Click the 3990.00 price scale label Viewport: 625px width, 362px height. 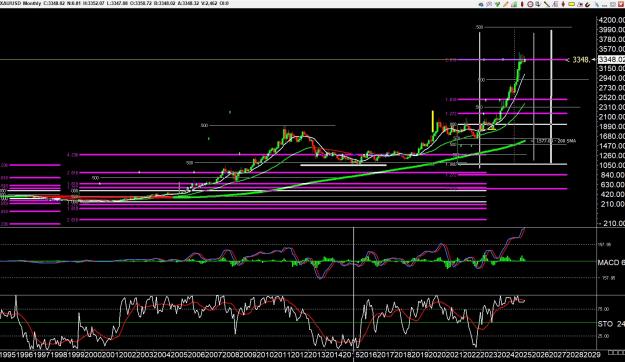611,30
